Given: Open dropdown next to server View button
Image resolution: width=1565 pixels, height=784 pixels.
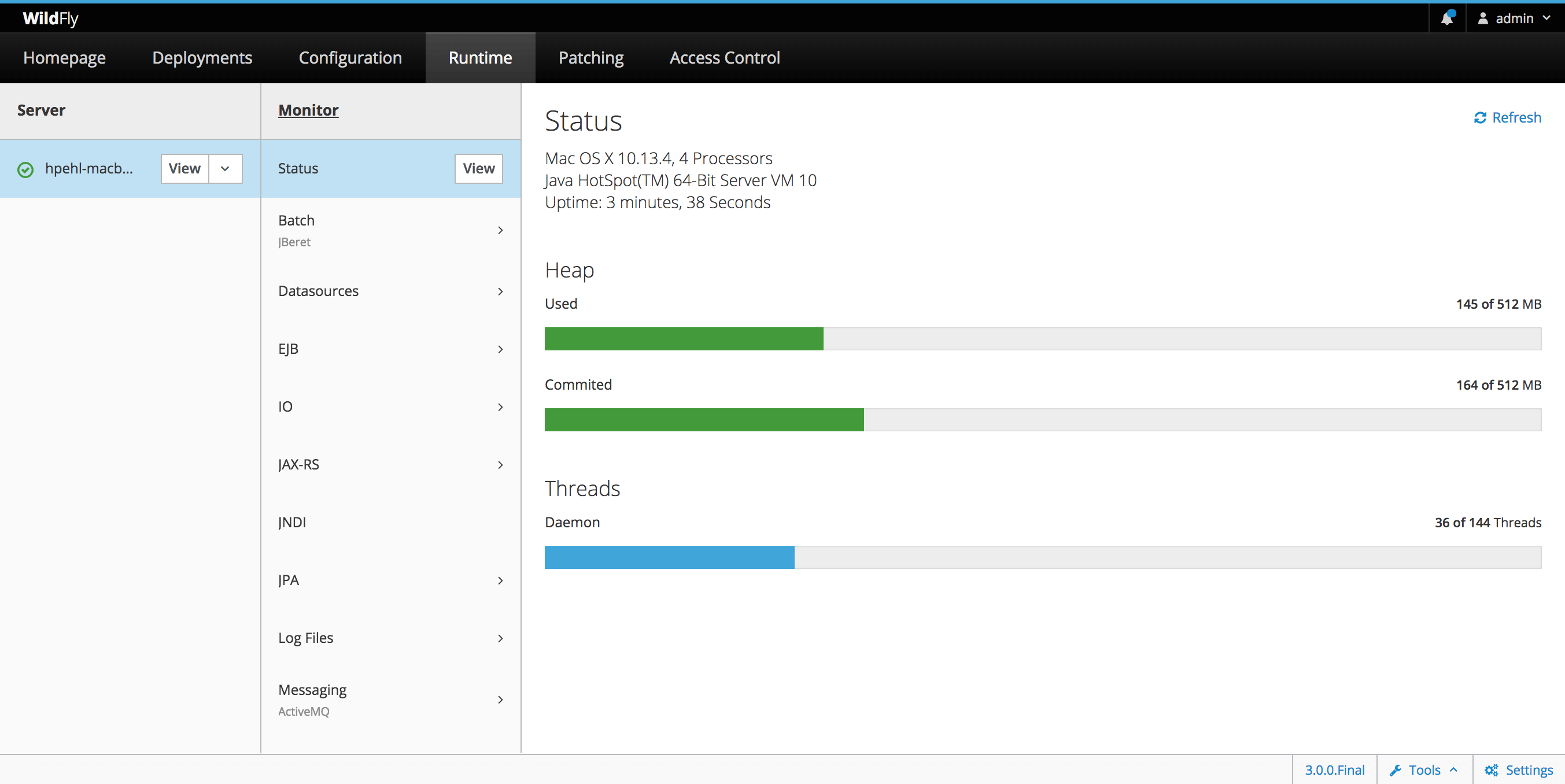Looking at the screenshot, I should point(226,169).
